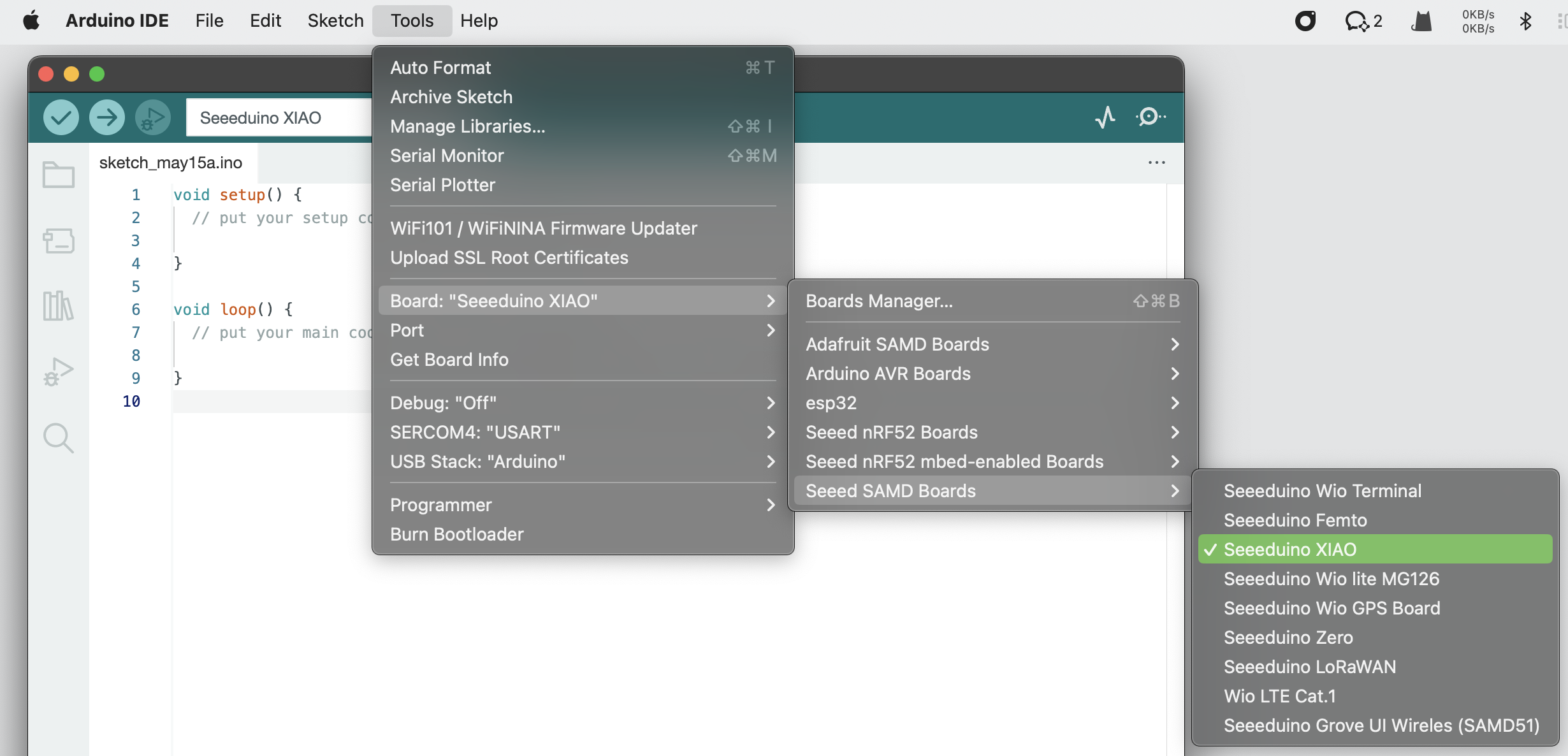Click the chat bubble status icon showing 2
This screenshot has width=1568, height=756.
coord(1363,21)
